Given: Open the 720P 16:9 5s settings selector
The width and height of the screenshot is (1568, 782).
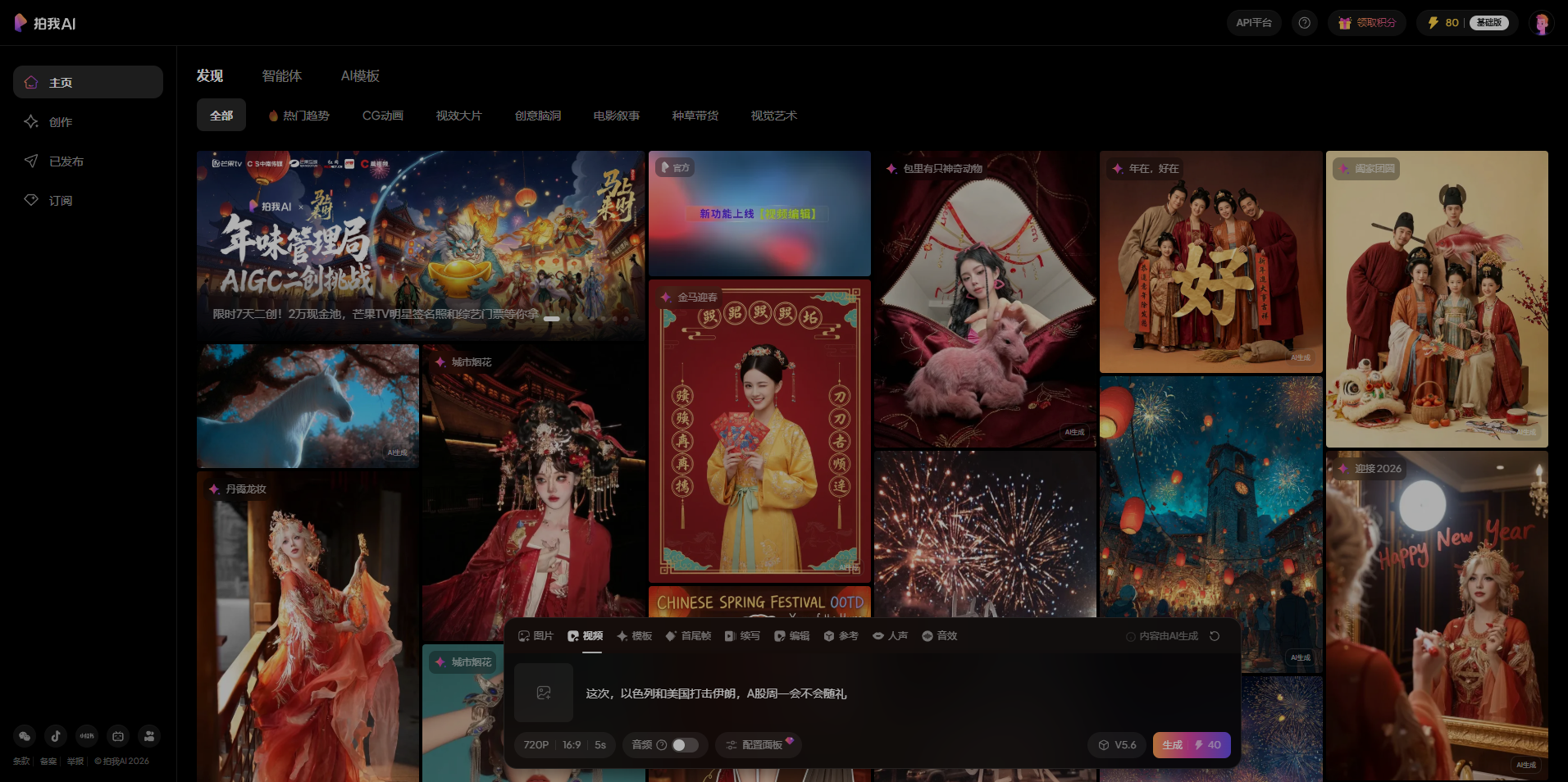Looking at the screenshot, I should (x=564, y=745).
